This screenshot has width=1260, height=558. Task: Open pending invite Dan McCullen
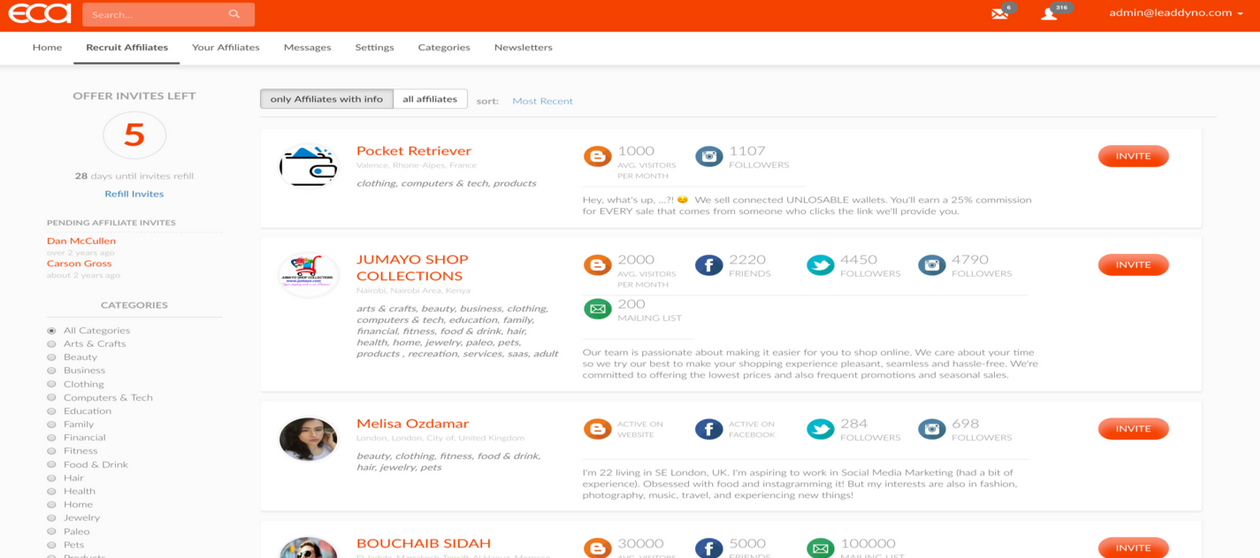coord(81,241)
